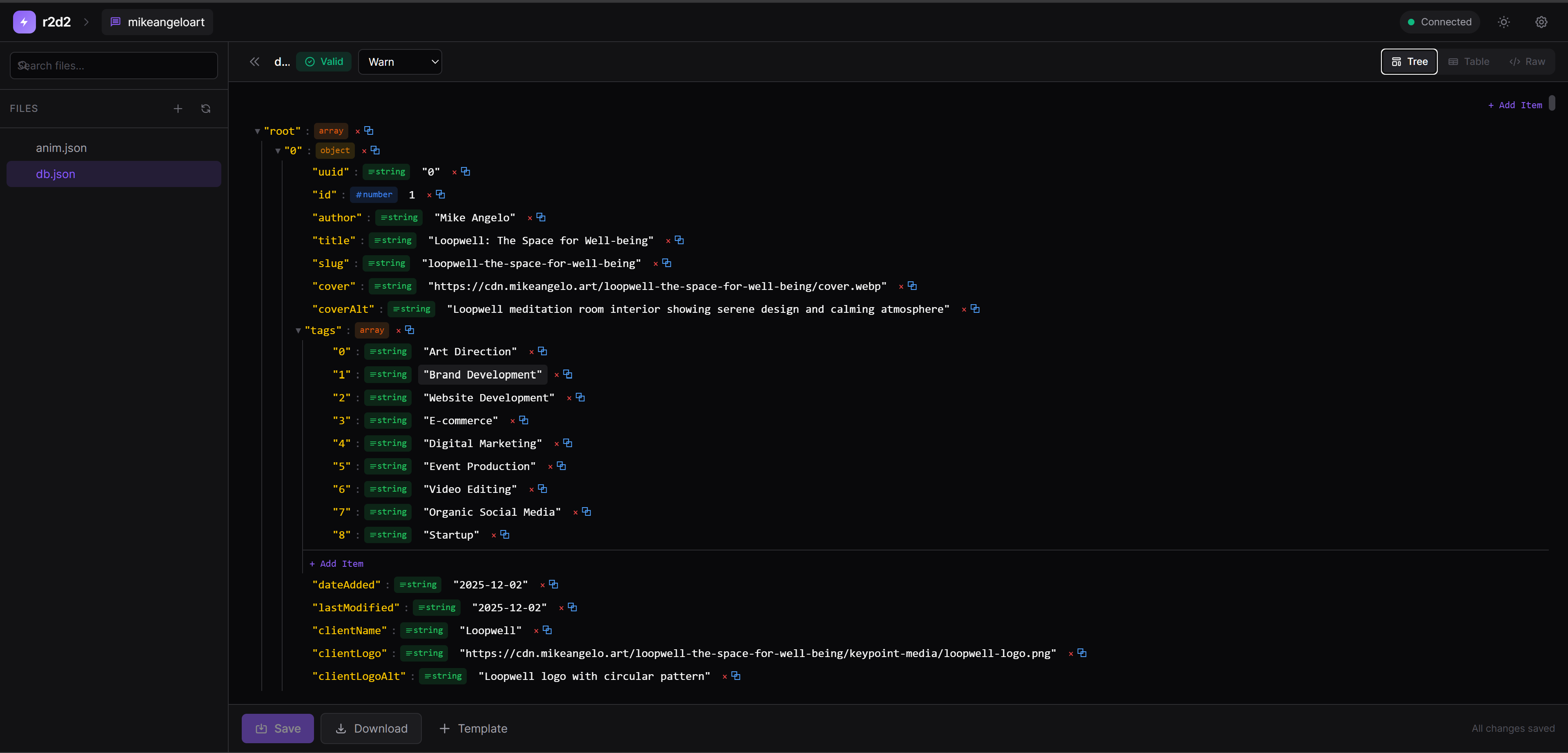Copy the "Brand Development" tag
The width and height of the screenshot is (1568, 753).
tap(568, 374)
